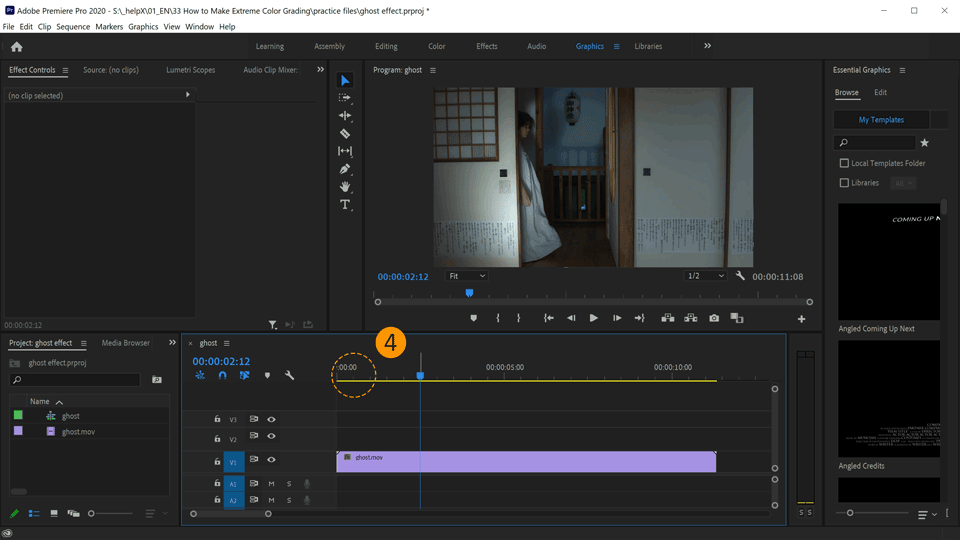
Task: Select the Razor tool
Action: (345, 133)
